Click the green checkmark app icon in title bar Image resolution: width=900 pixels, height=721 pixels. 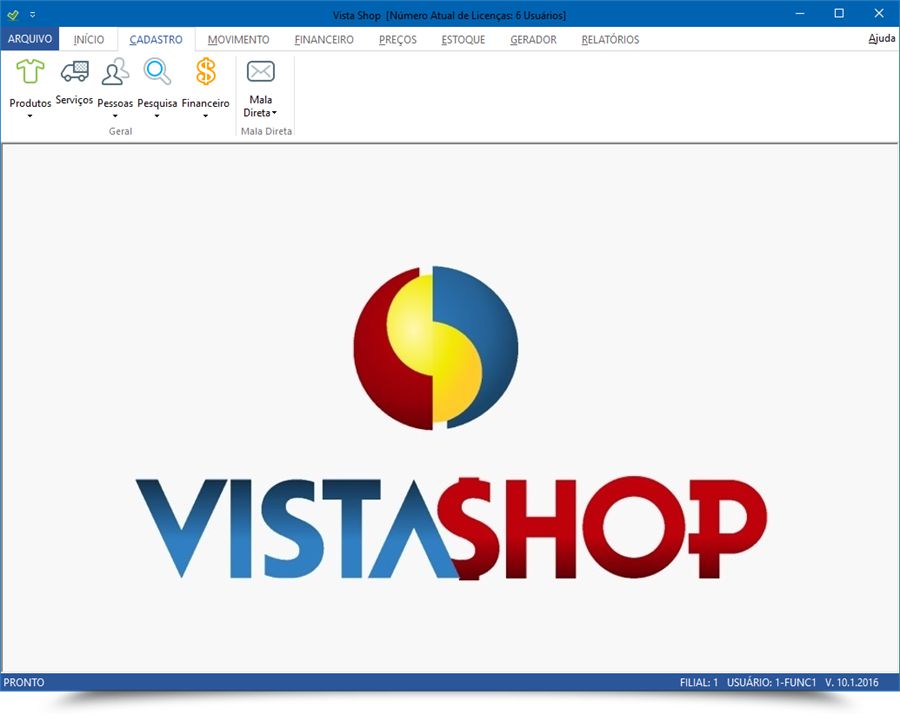pos(13,14)
